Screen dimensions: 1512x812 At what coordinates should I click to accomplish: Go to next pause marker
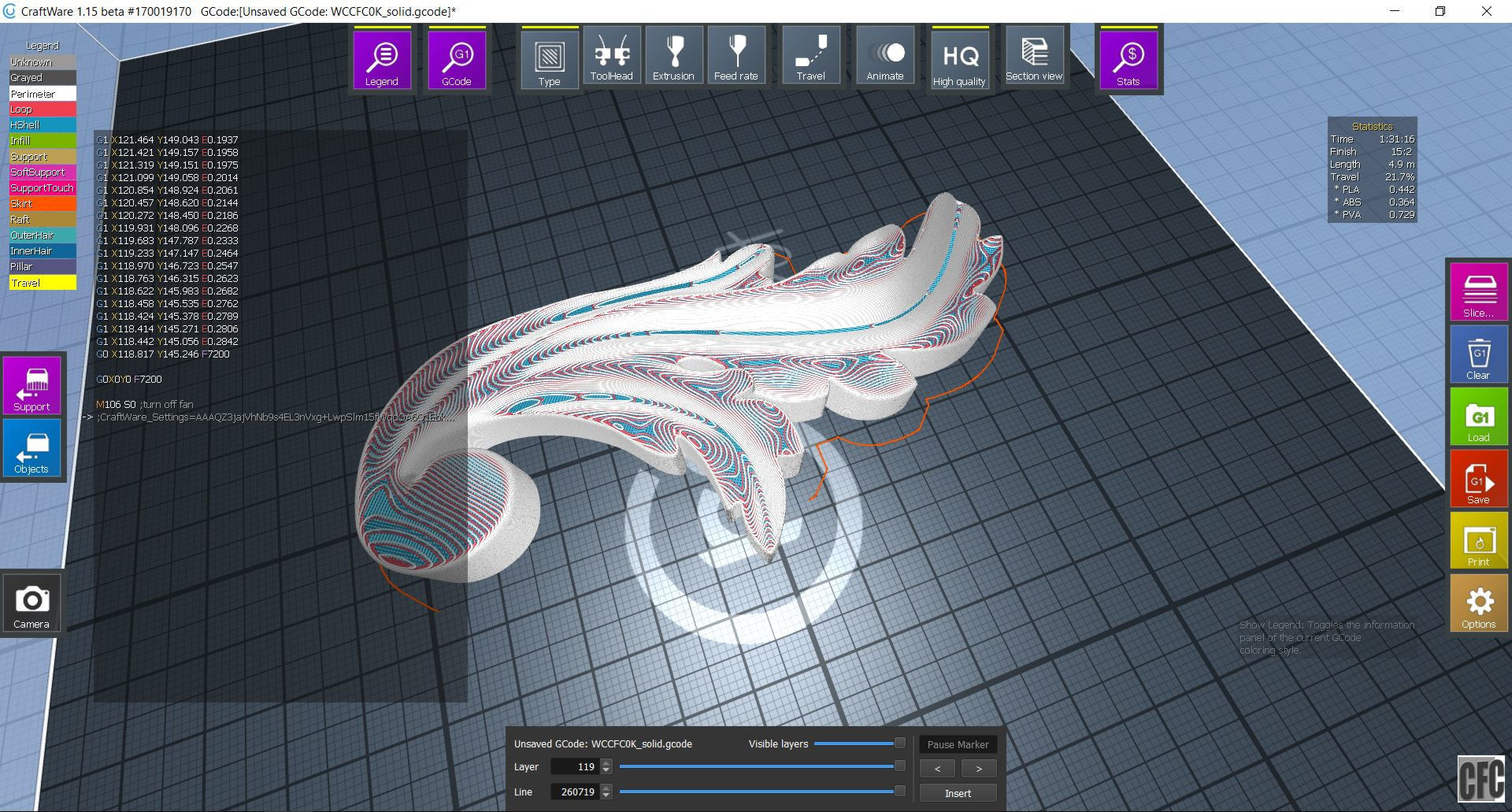pyautogui.click(x=979, y=769)
